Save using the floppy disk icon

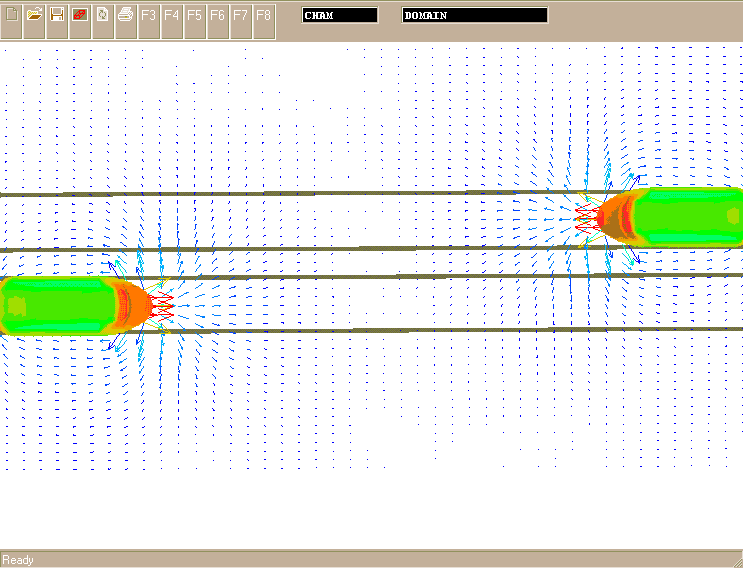pyautogui.click(x=57, y=16)
